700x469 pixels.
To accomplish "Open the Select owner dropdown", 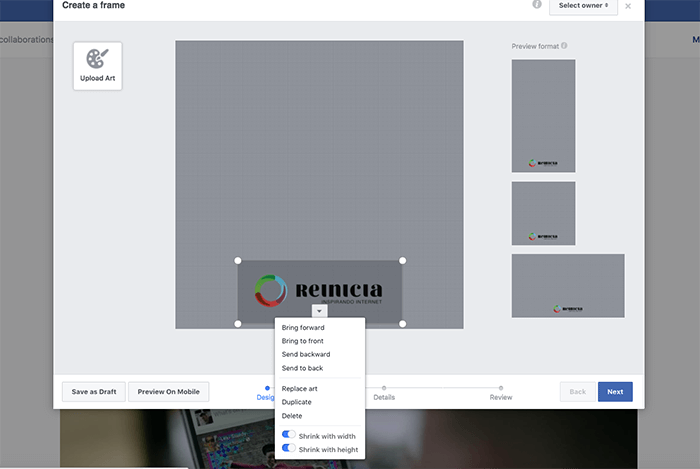I will pyautogui.click(x=583, y=6).
